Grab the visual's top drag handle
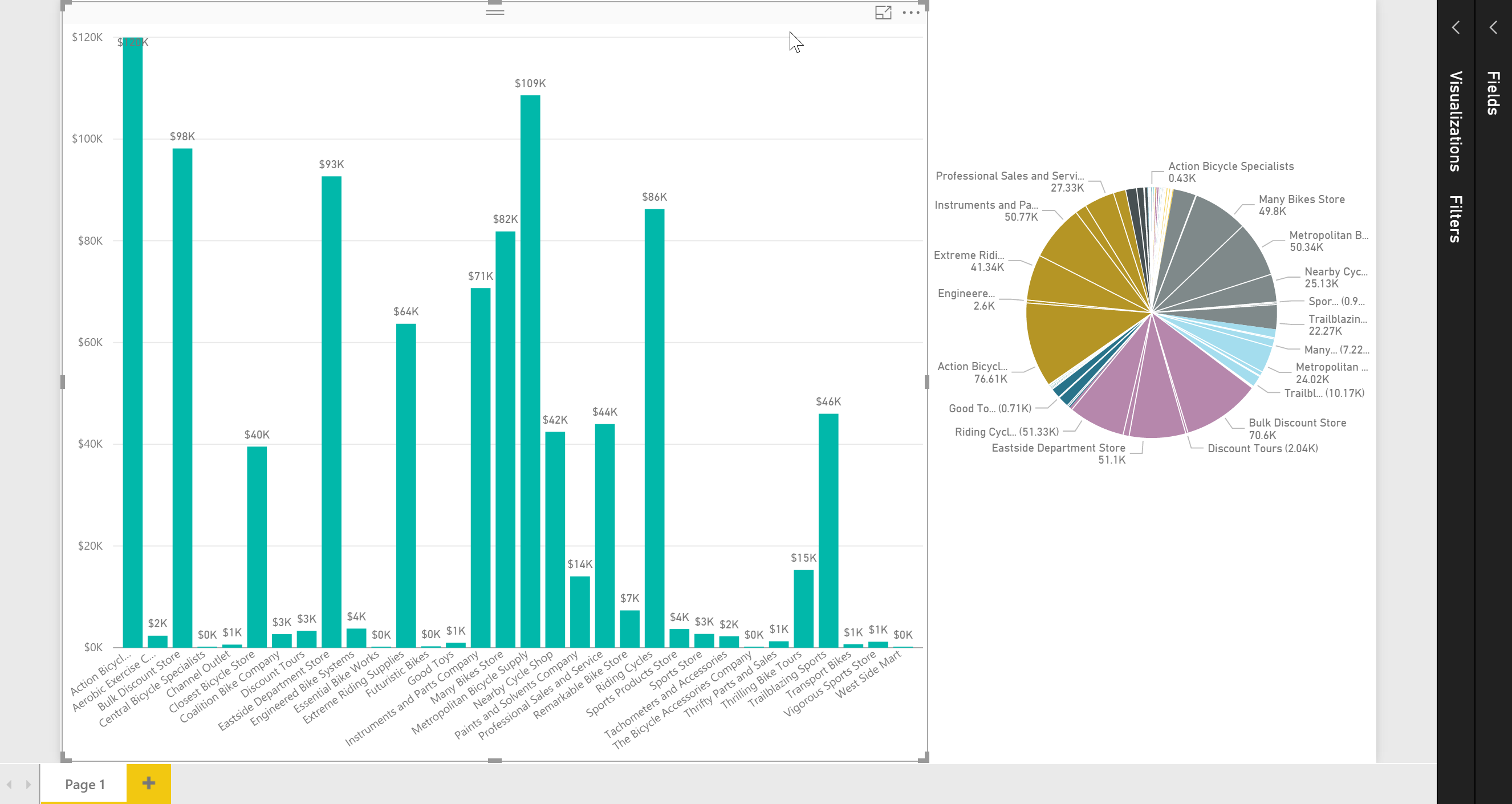1512x804 pixels. [x=495, y=12]
